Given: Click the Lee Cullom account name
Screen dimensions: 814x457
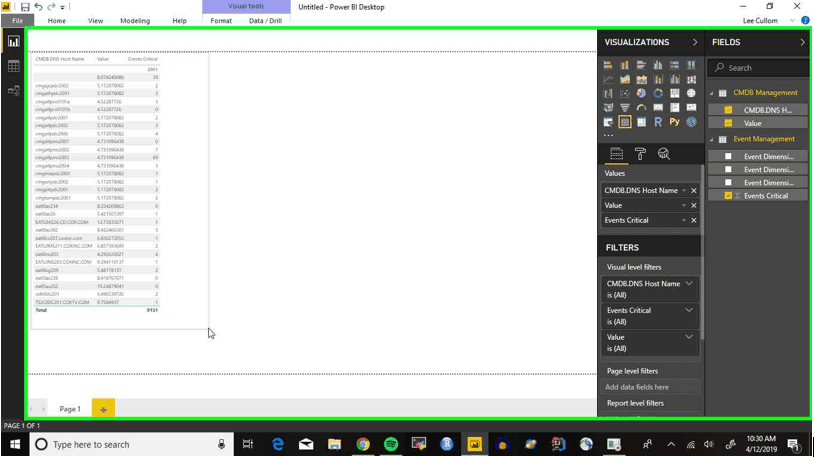Looking at the screenshot, I should tap(760, 21).
